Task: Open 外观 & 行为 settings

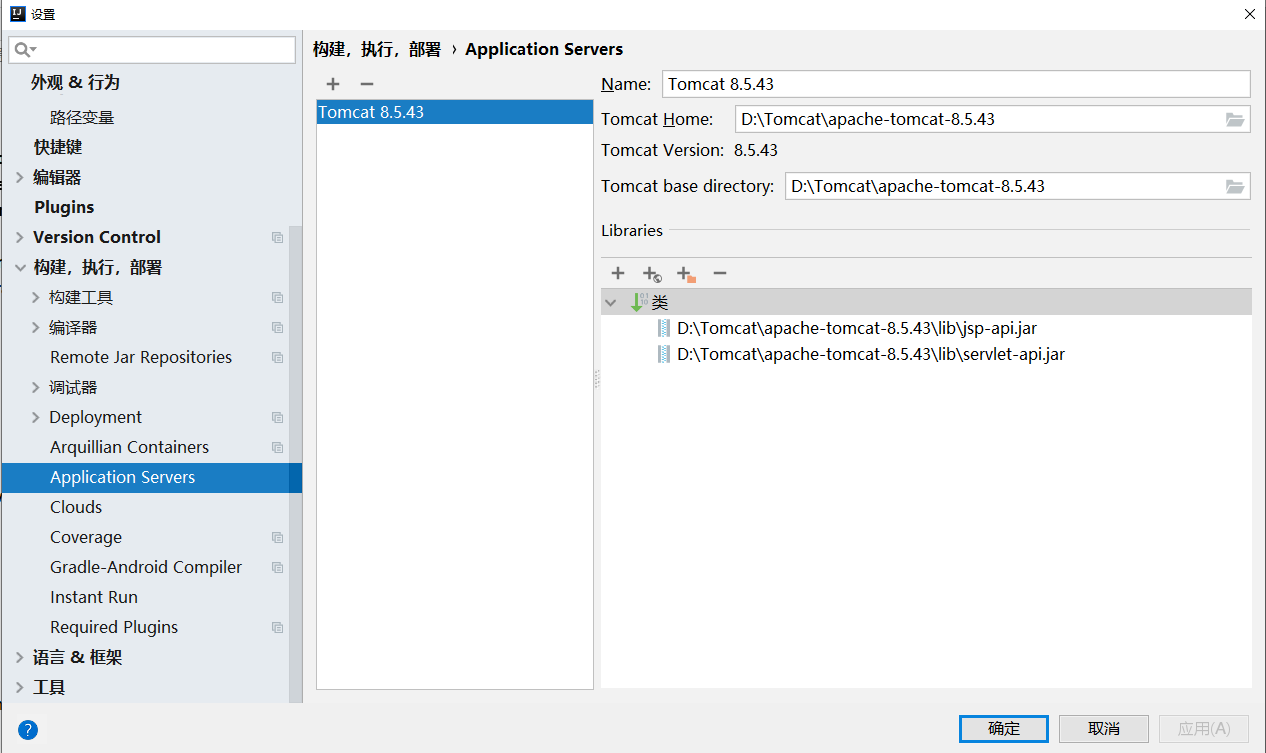Action: pyautogui.click(x=75, y=82)
